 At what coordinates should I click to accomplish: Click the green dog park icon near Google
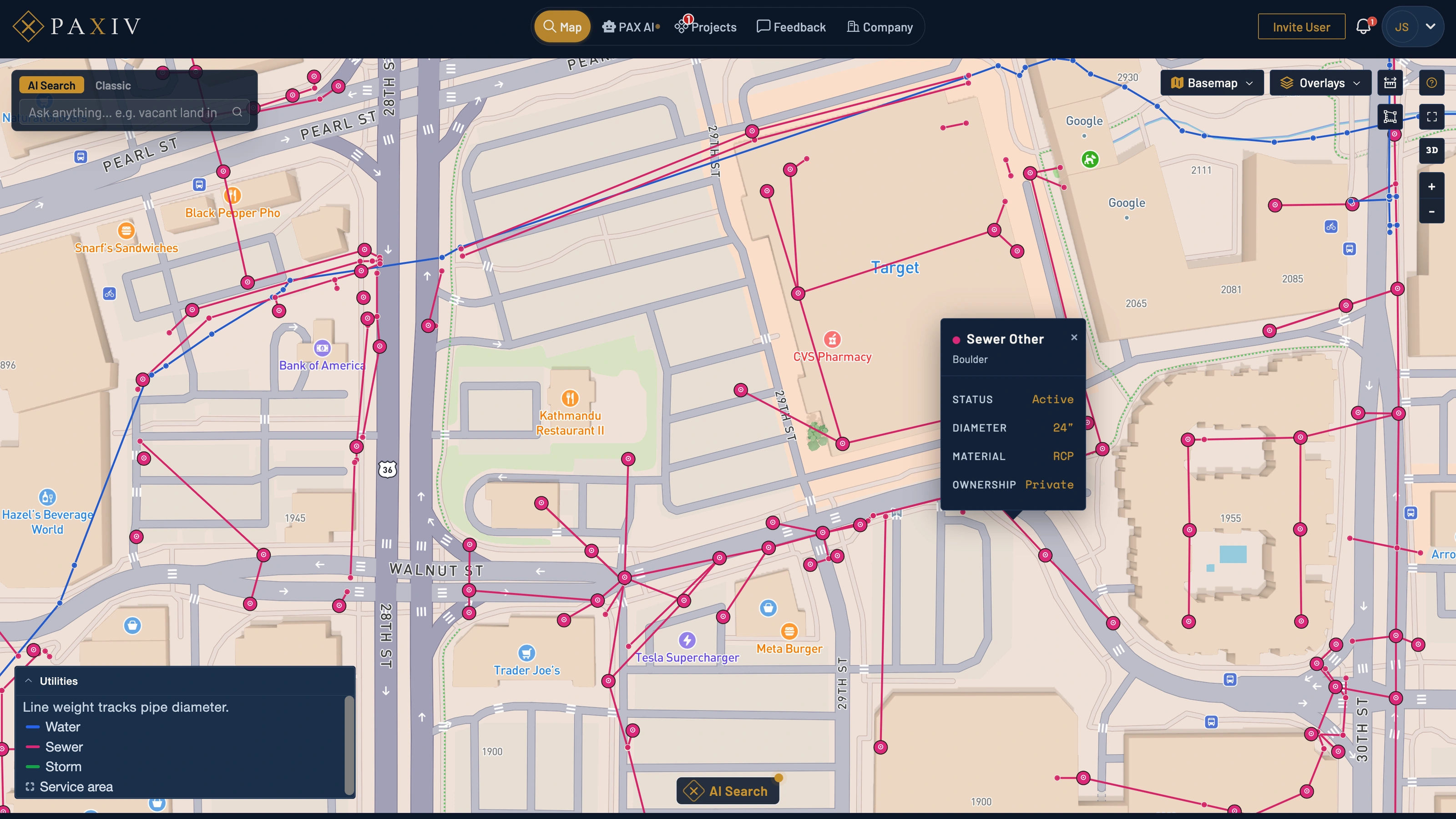click(x=1090, y=159)
